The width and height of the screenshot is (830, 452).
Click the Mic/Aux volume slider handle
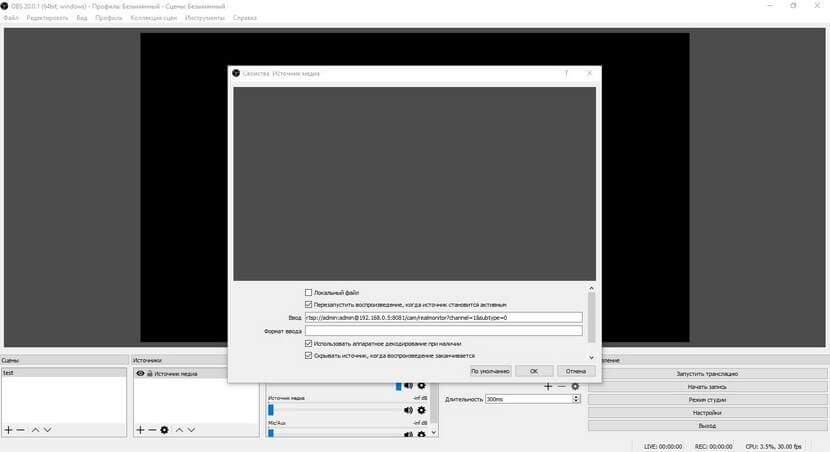tap(271, 433)
